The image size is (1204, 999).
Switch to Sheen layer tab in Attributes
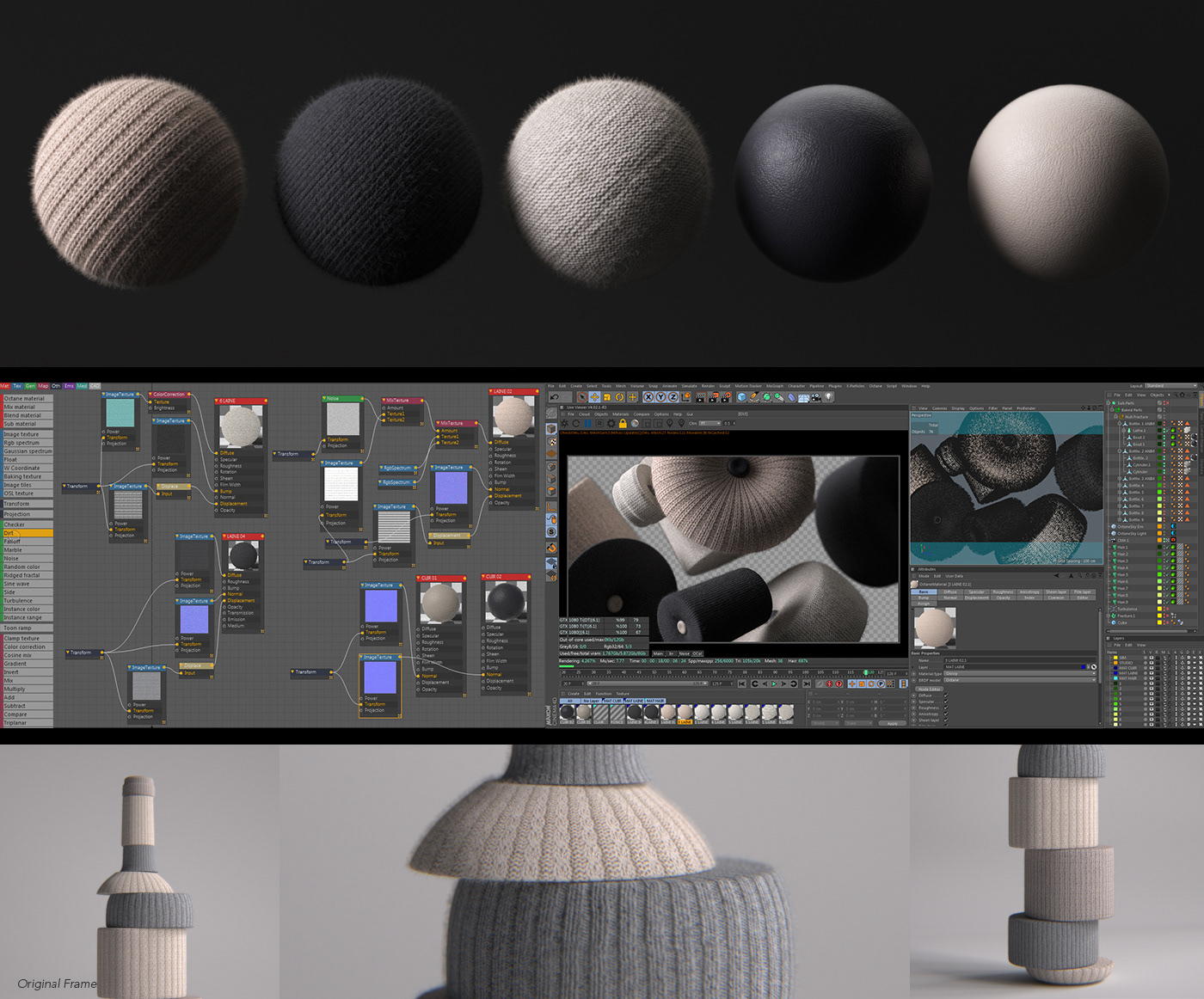coord(1056,591)
